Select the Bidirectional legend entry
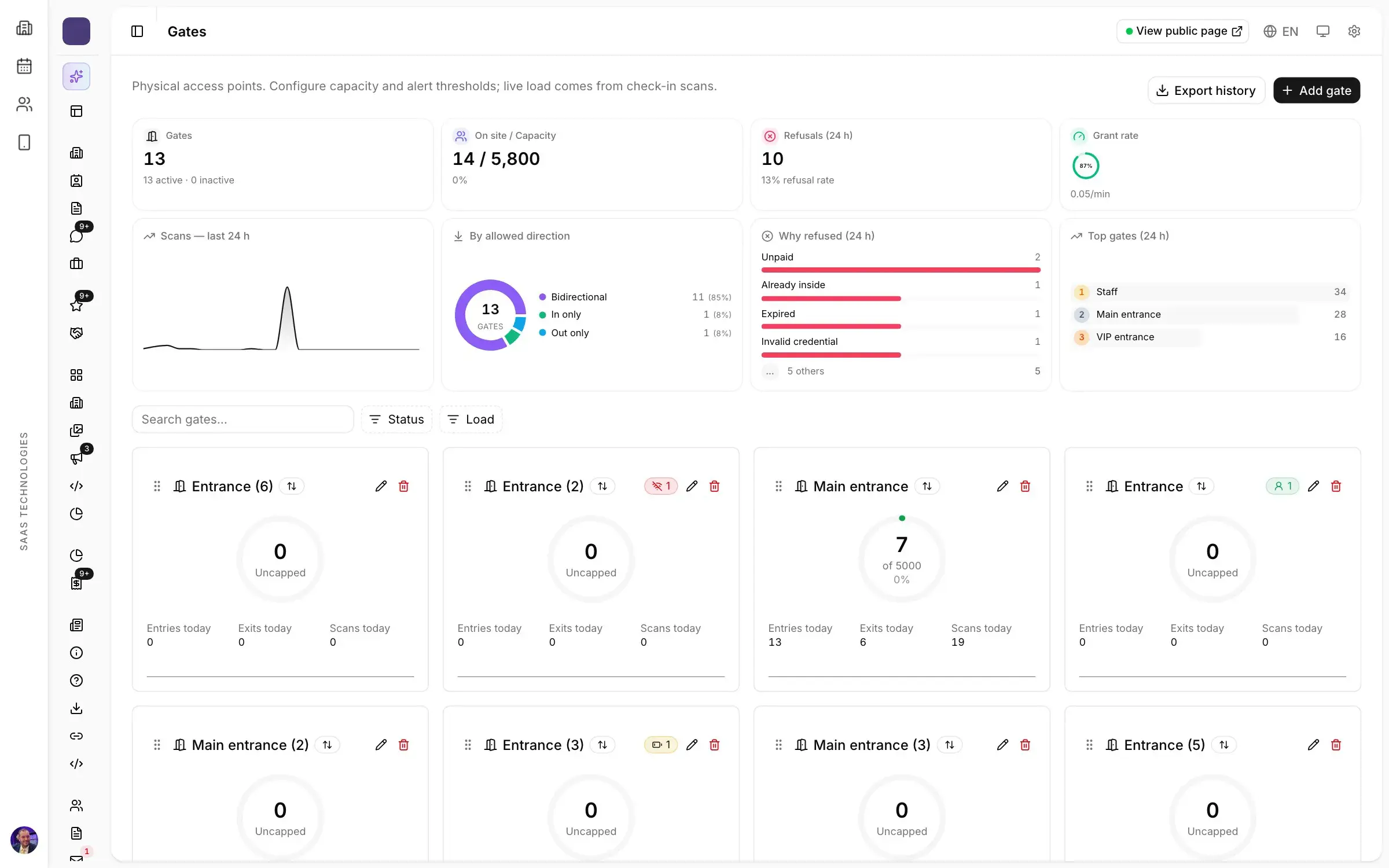The height and width of the screenshot is (868, 1389). [x=635, y=297]
